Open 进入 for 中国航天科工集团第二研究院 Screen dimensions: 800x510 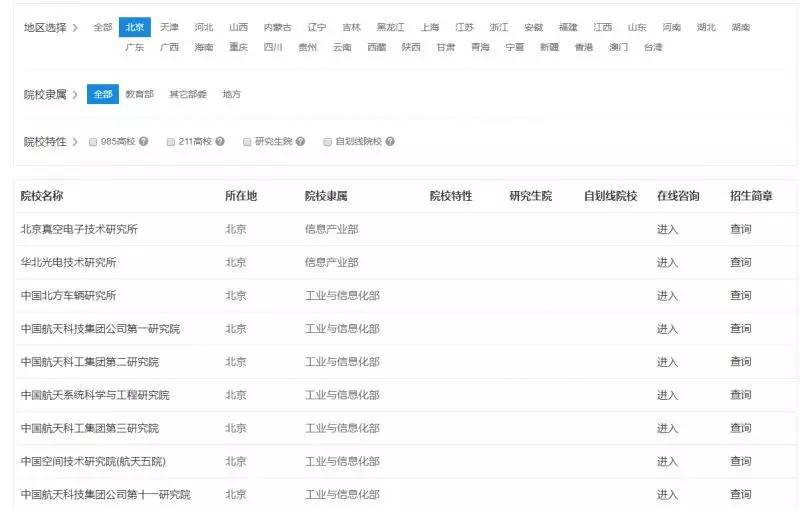tap(667, 362)
